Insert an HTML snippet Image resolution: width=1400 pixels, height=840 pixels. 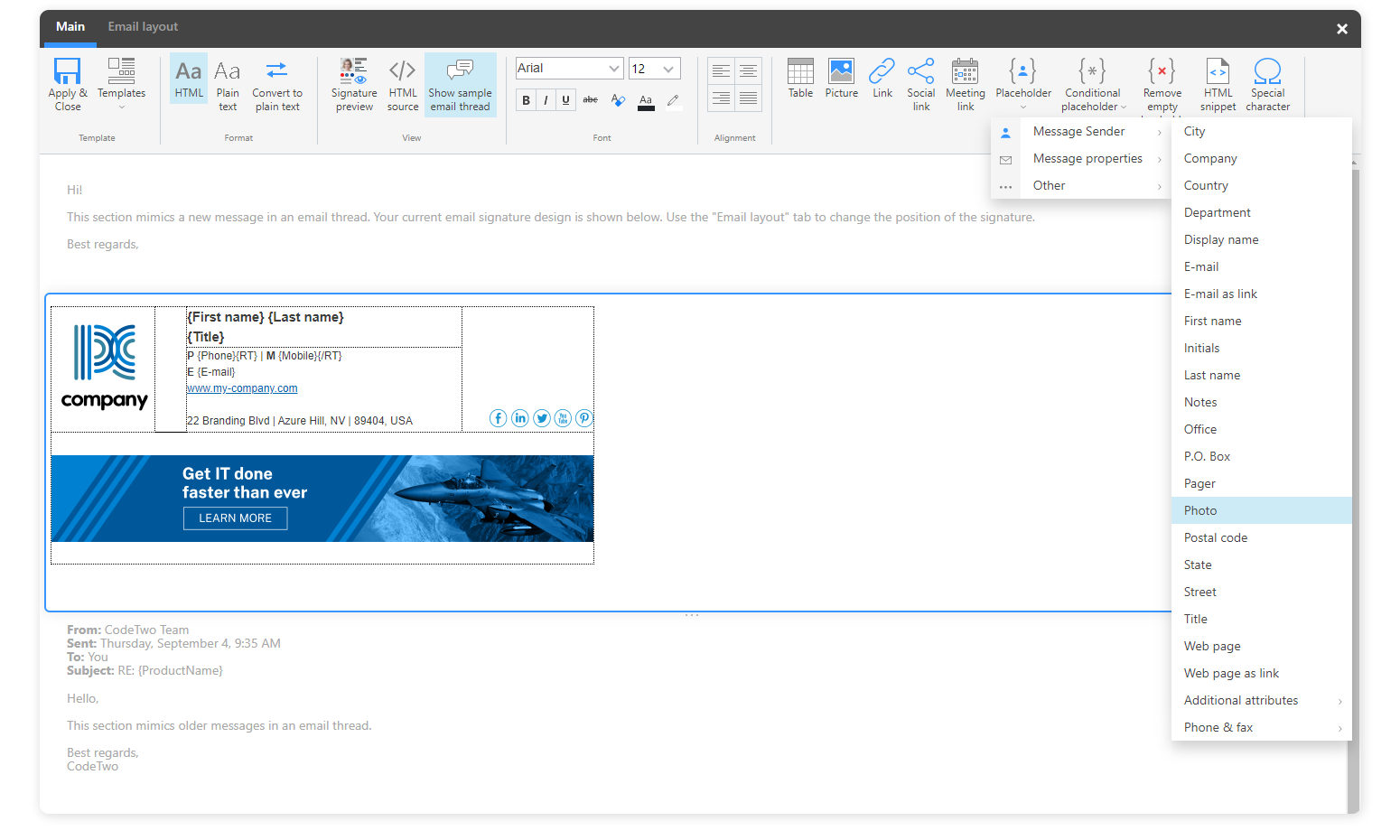[1218, 83]
